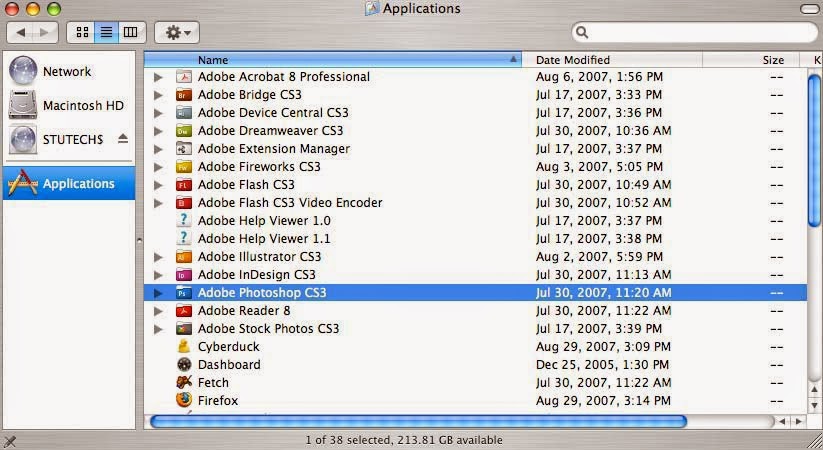Click the horizontal scrollbar right arrow
The height and width of the screenshot is (450, 823).
point(799,421)
